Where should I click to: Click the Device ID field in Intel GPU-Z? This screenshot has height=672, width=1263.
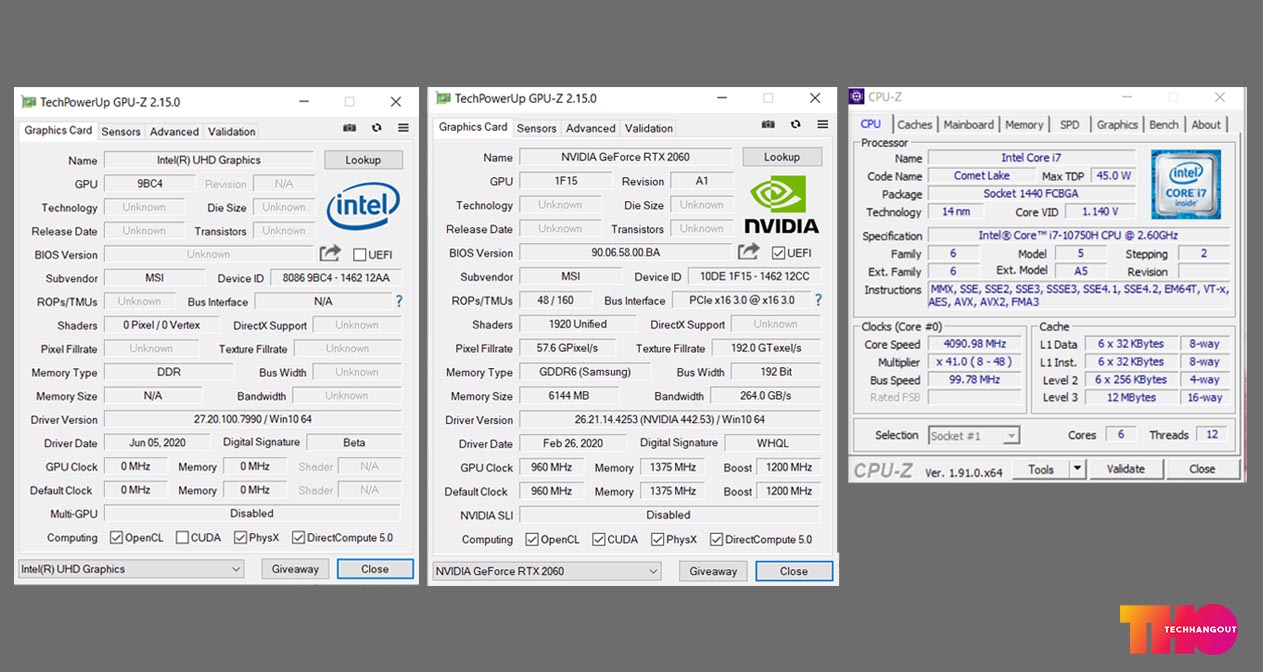335,278
